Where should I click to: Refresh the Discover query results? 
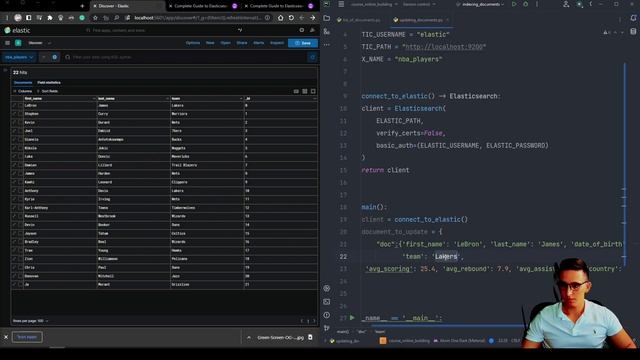[x=313, y=57]
